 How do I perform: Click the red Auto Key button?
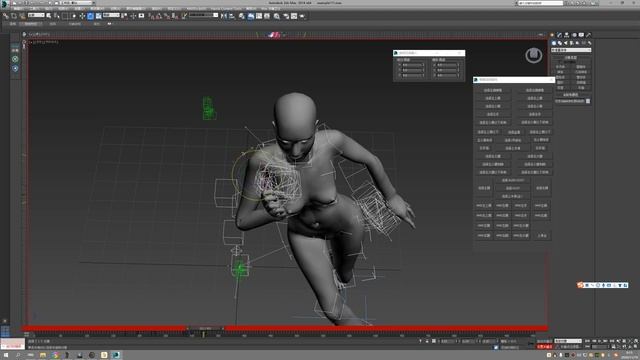click(544, 347)
